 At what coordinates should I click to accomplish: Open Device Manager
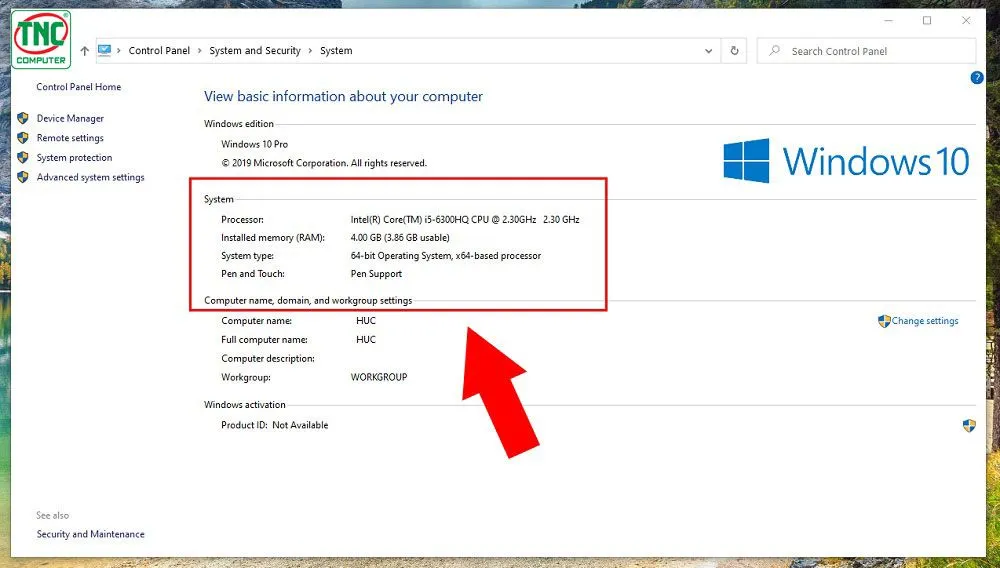point(70,119)
